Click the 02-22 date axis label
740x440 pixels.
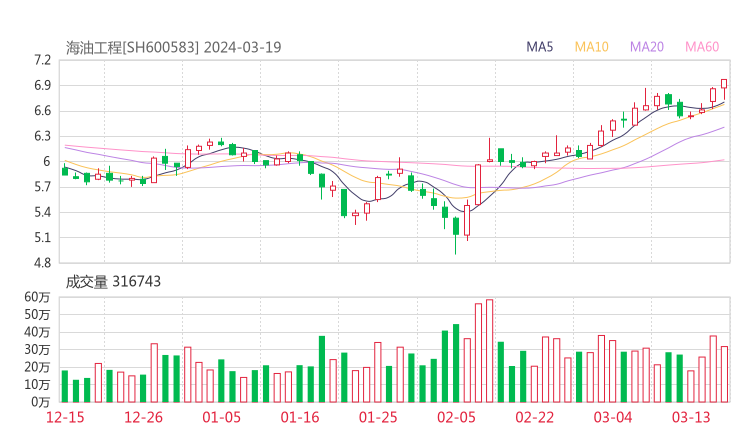pyautogui.click(x=534, y=417)
